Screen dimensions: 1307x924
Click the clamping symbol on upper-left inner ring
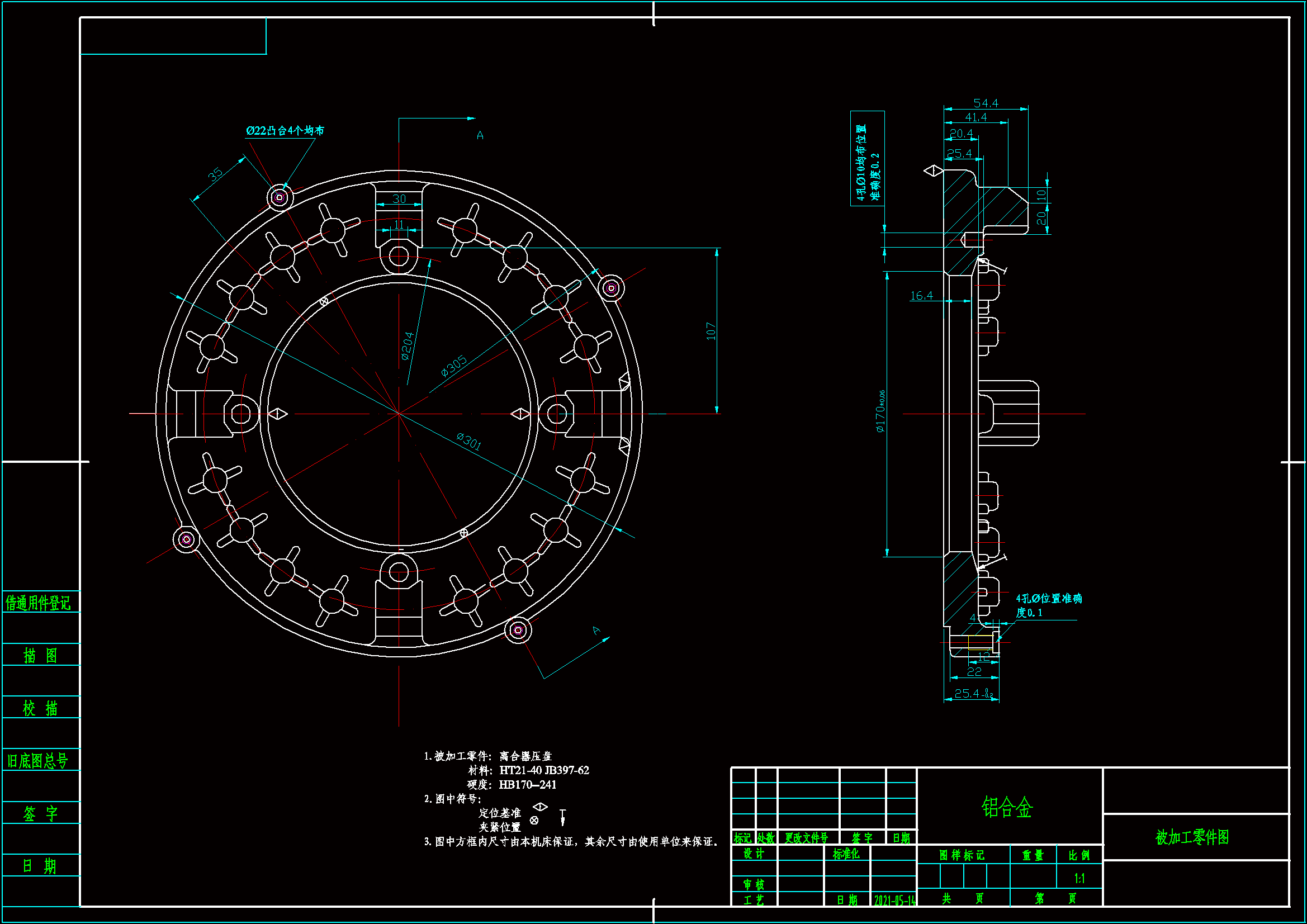point(324,301)
